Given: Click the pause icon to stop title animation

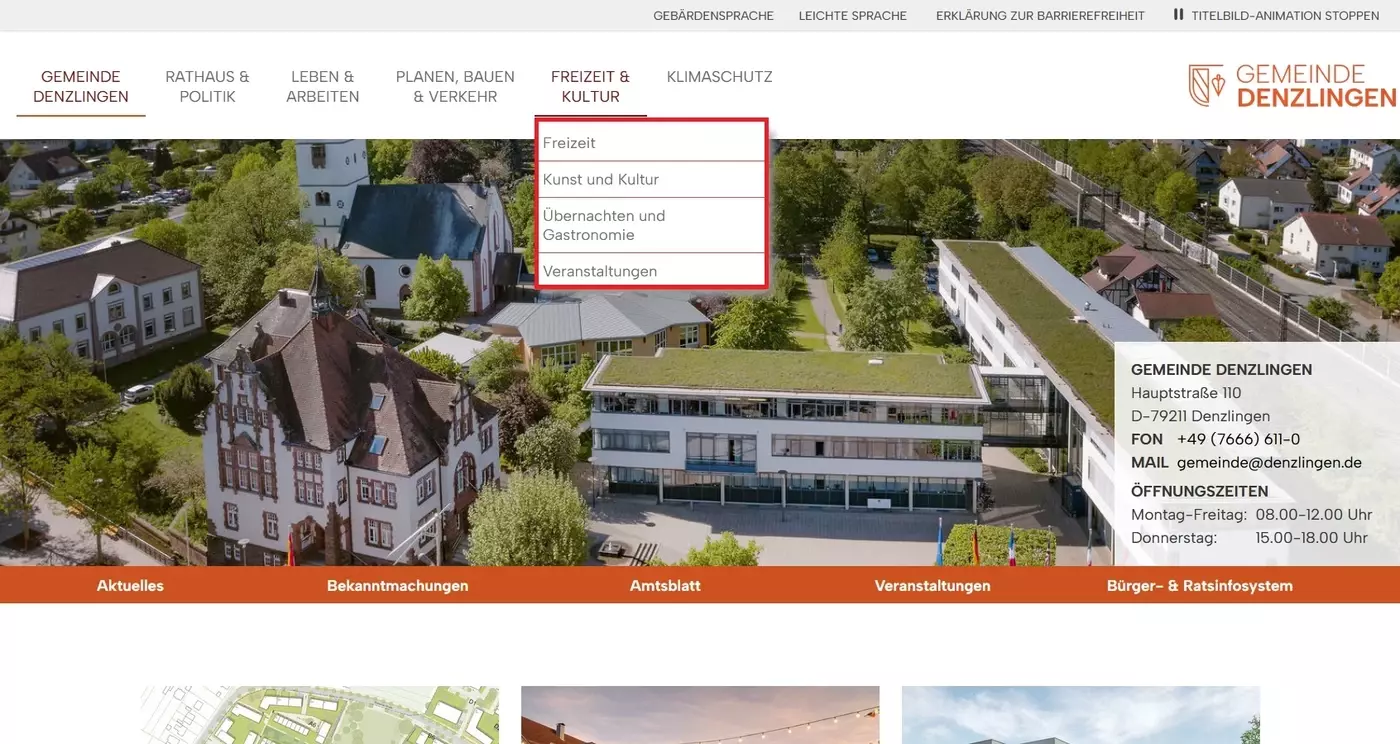Looking at the screenshot, I should tap(1180, 15).
